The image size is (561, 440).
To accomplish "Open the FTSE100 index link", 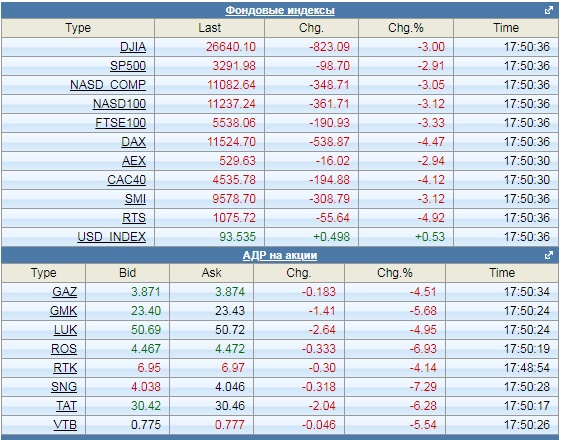I will tap(121, 123).
